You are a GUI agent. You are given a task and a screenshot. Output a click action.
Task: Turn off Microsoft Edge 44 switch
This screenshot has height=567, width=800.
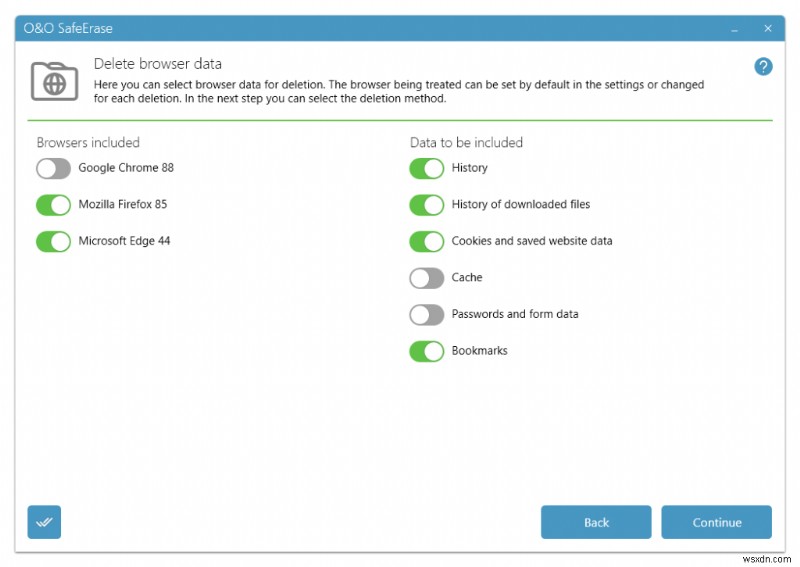pos(54,241)
